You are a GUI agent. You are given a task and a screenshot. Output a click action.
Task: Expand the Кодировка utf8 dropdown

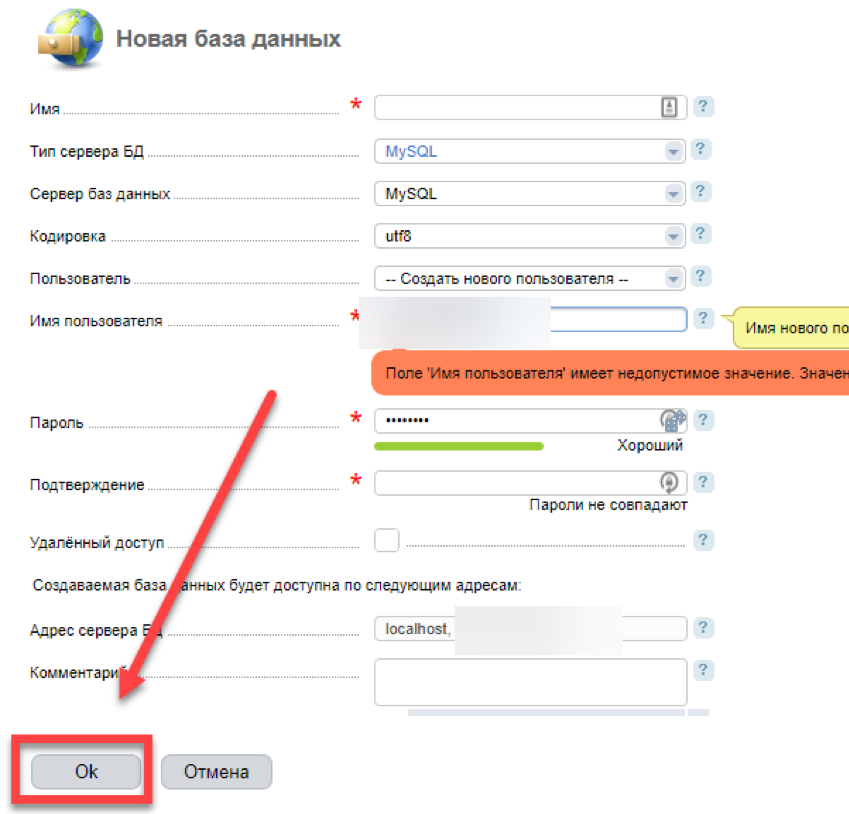(x=530, y=236)
